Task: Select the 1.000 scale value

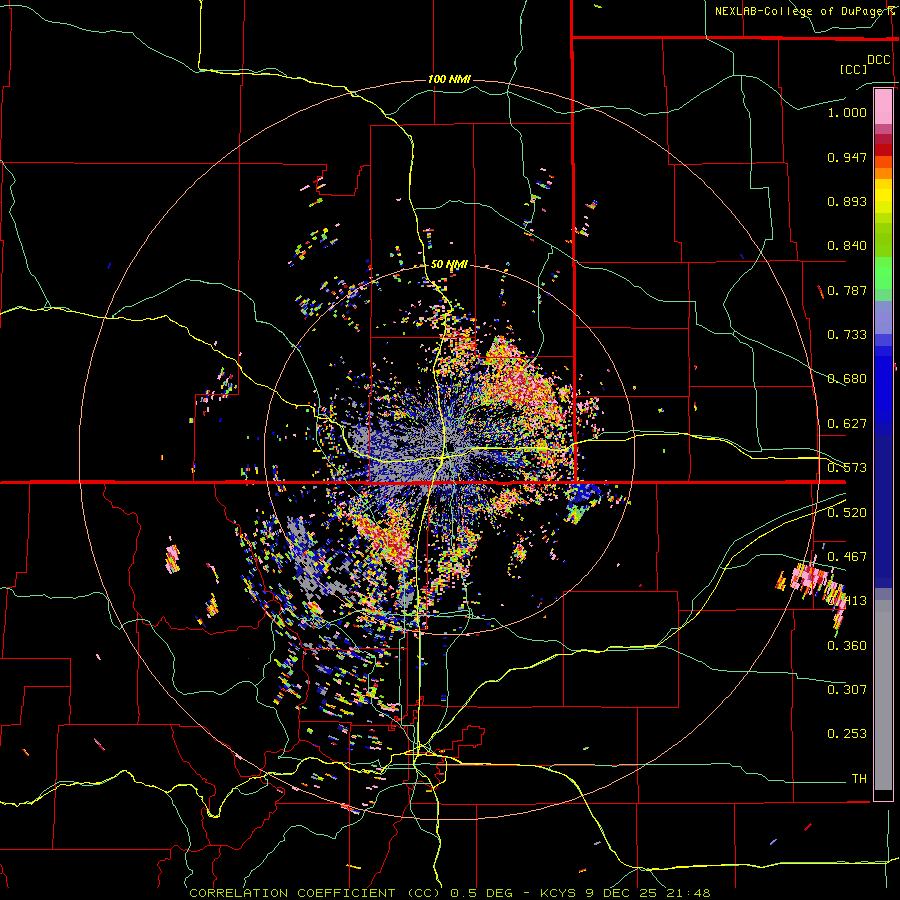Action: (x=847, y=112)
